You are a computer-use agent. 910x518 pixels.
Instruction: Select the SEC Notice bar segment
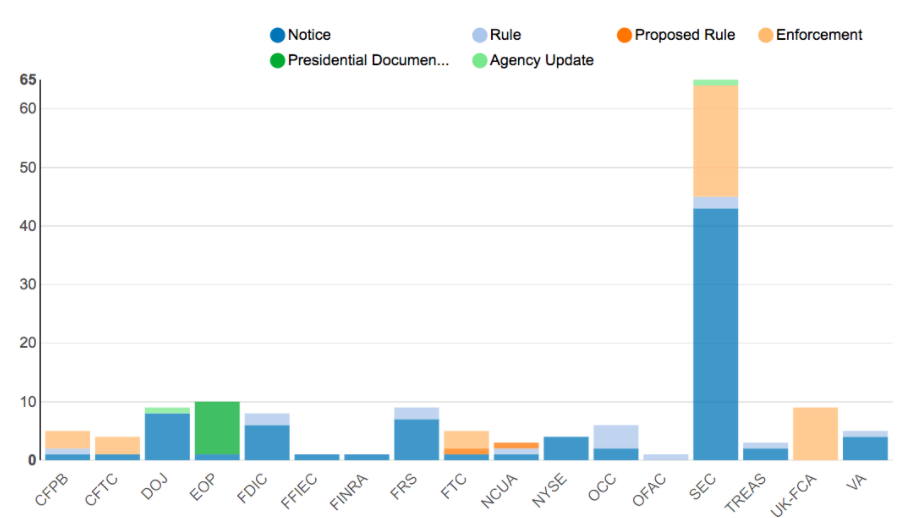[x=716, y=334]
